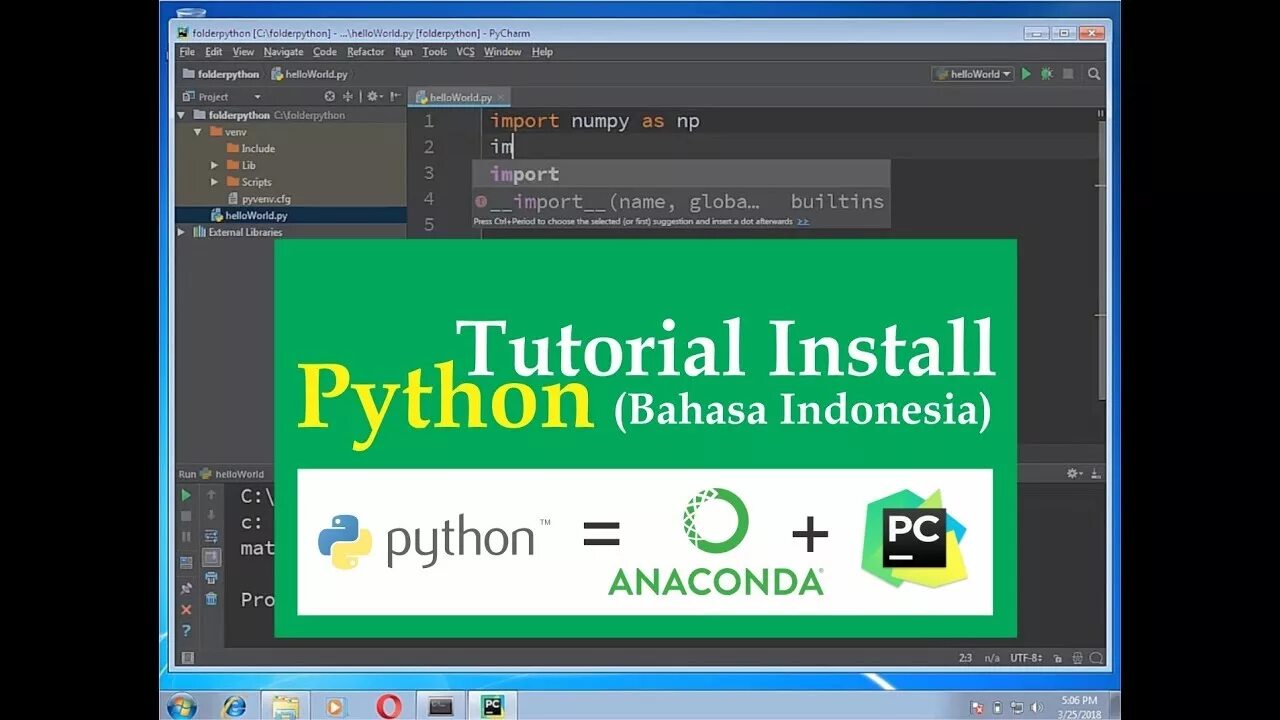Clear all Run console output trash

(x=211, y=599)
